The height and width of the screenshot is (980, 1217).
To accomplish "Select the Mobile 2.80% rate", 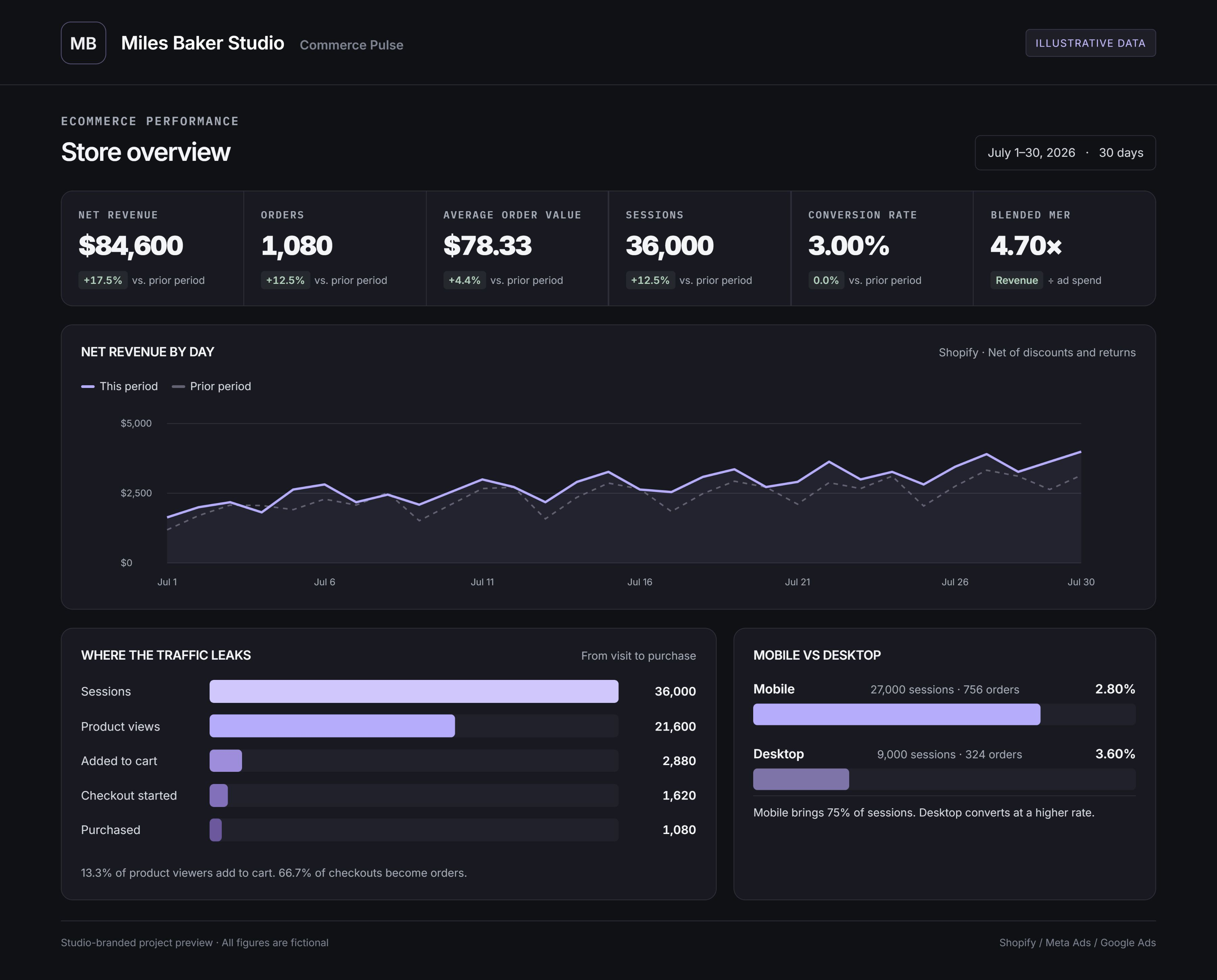I will click(x=1115, y=689).
